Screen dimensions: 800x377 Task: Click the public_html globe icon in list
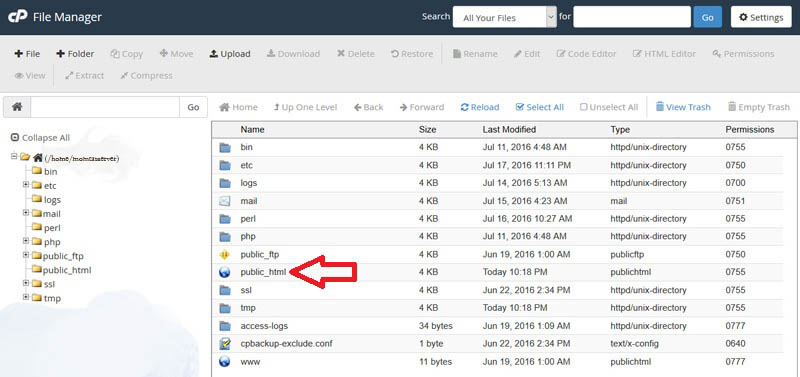pyautogui.click(x=224, y=272)
